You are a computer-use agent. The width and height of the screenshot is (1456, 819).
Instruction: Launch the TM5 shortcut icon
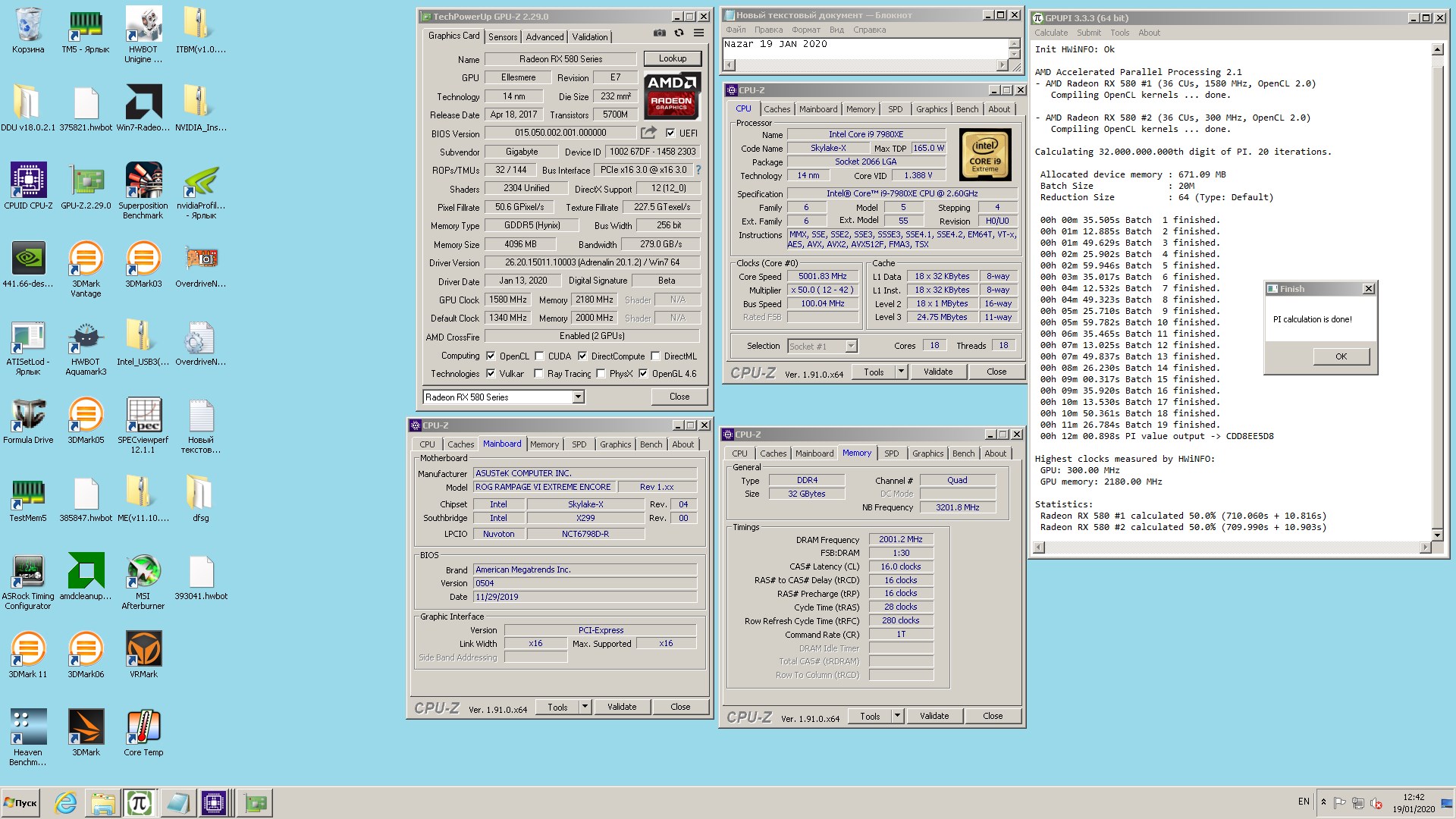click(86, 31)
